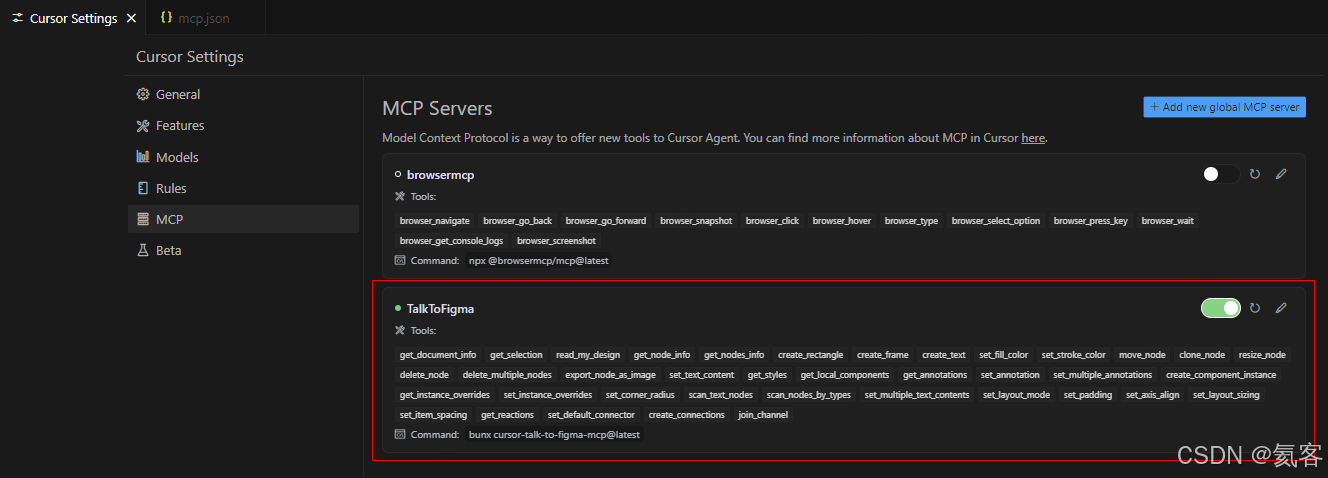Click Rules document icon in sidebar

[143, 188]
